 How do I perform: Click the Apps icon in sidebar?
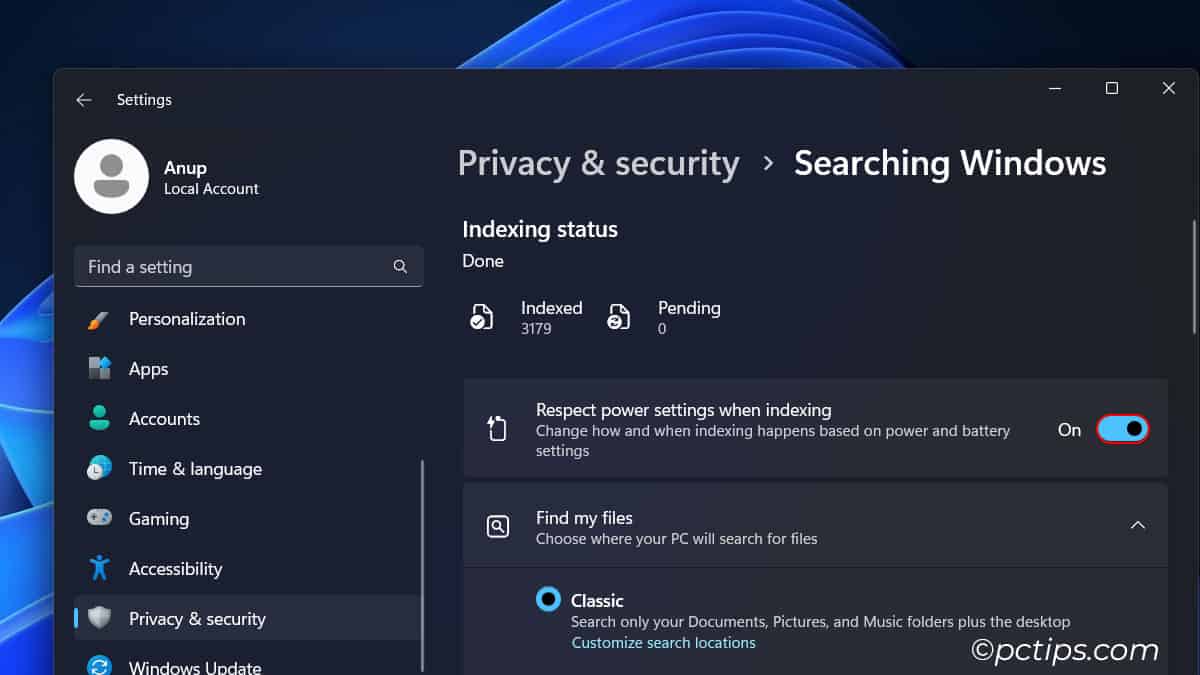pos(99,369)
